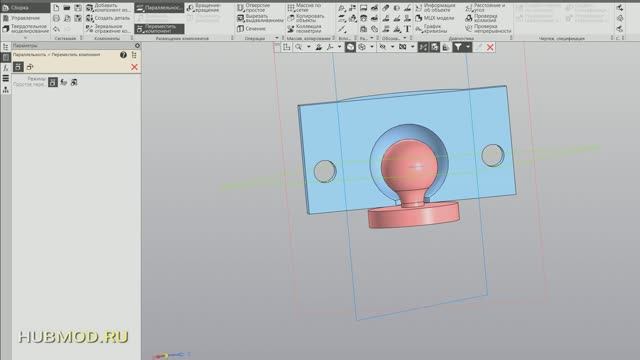Viewport: 640px width, 360px height.
Task: Click the undo arrow icon
Action: (56, 29)
